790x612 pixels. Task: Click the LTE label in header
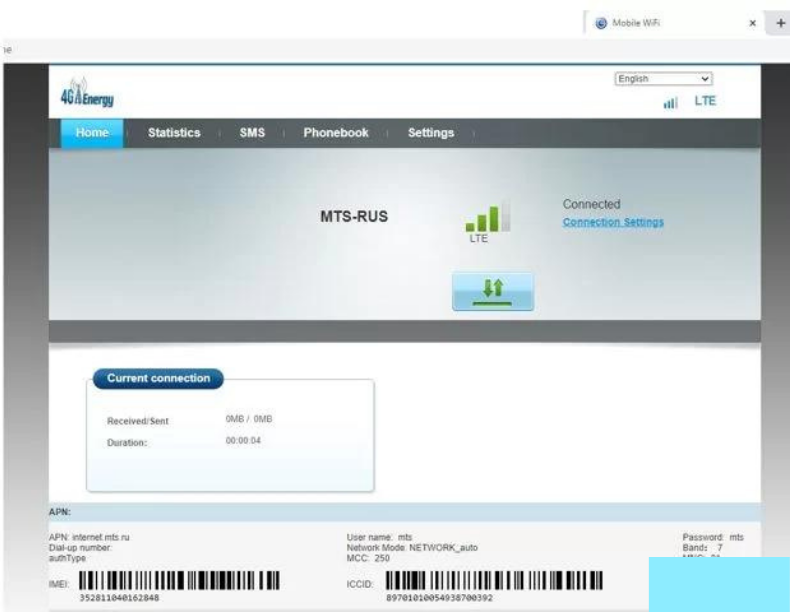705,101
